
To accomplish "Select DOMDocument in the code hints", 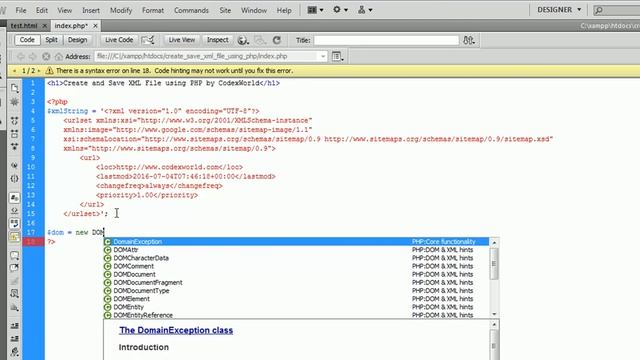I will [x=296, y=274].
